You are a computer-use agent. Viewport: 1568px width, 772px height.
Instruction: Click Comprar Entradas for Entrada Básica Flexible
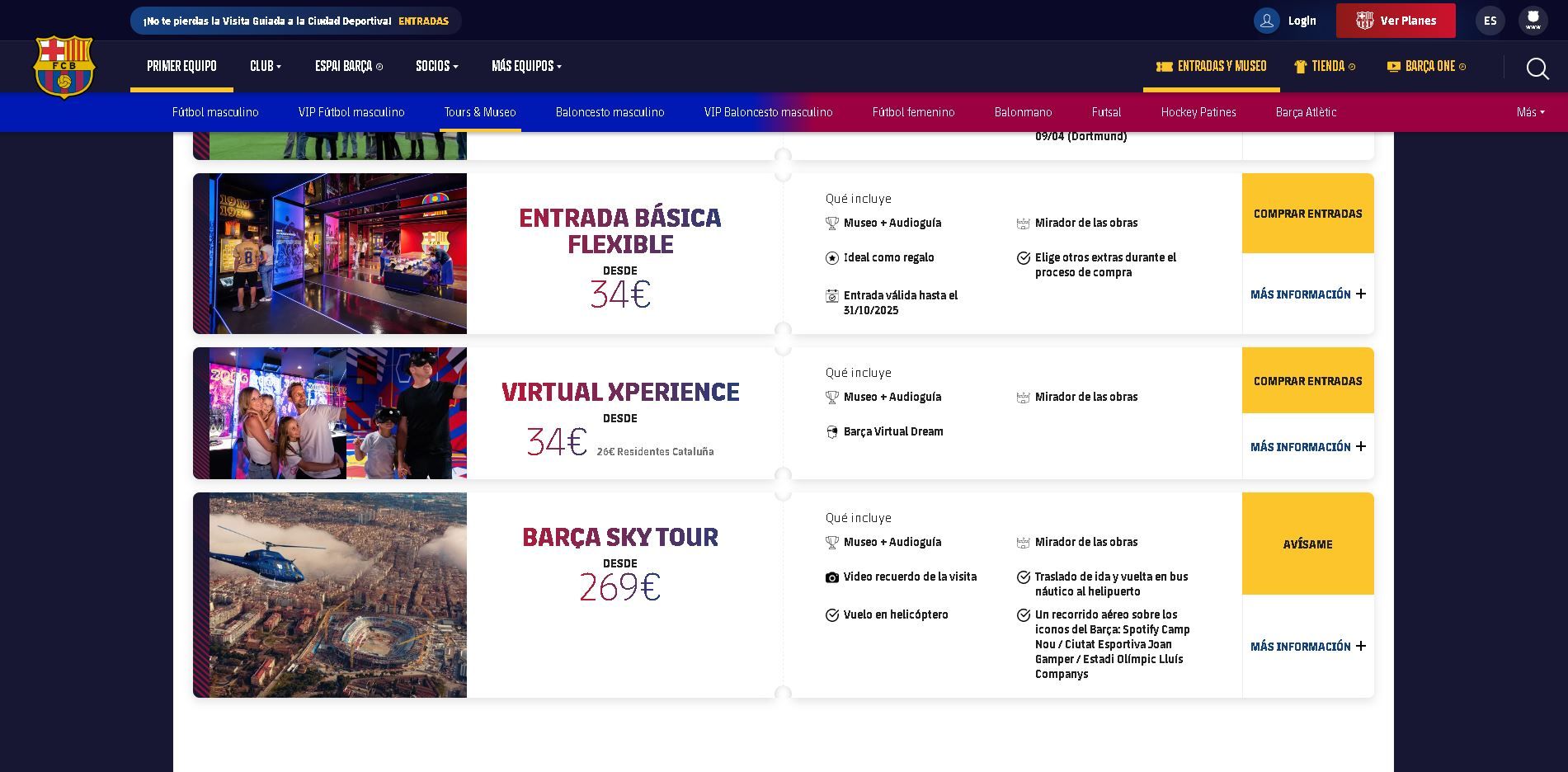click(1308, 213)
